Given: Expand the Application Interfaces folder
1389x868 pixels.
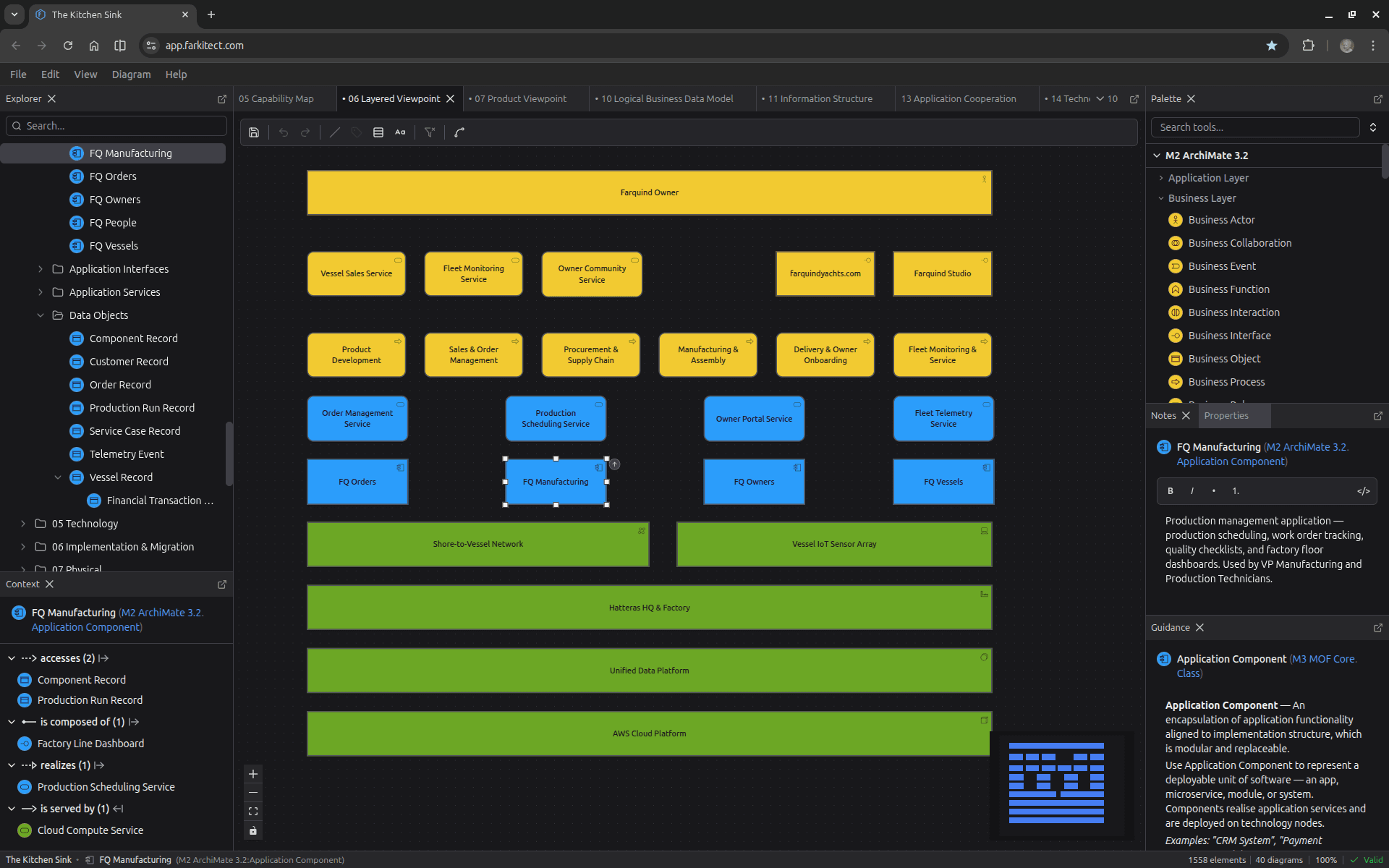Looking at the screenshot, I should (41, 269).
